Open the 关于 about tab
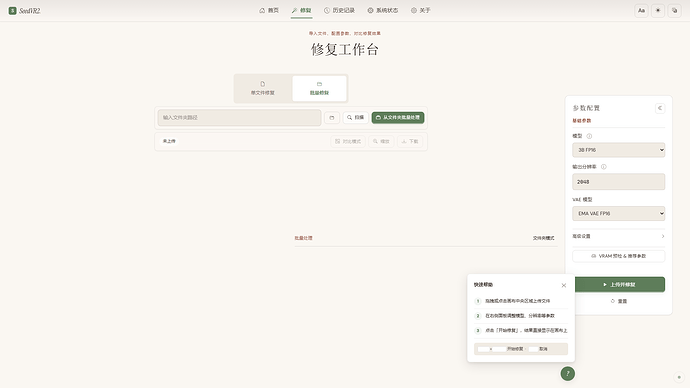Image resolution: width=690 pixels, height=388 pixels. (421, 11)
